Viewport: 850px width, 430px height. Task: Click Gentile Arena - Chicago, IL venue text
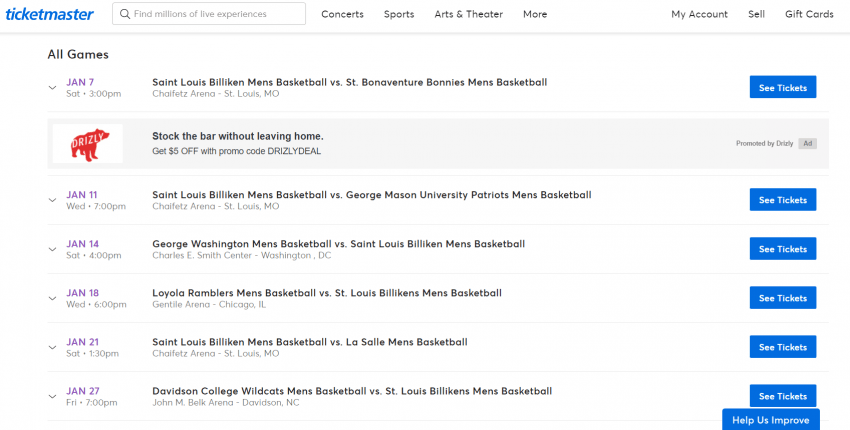pyautogui.click(x=209, y=305)
